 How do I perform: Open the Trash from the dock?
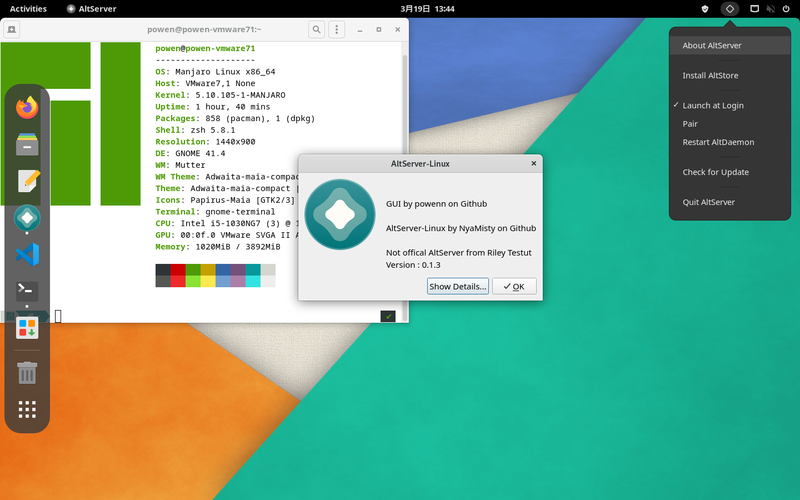pyautogui.click(x=27, y=372)
